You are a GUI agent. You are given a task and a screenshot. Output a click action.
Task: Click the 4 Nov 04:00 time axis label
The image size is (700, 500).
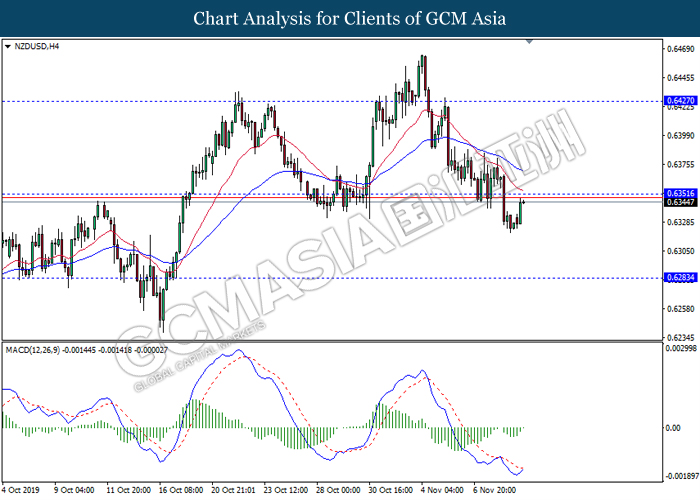coord(441,490)
